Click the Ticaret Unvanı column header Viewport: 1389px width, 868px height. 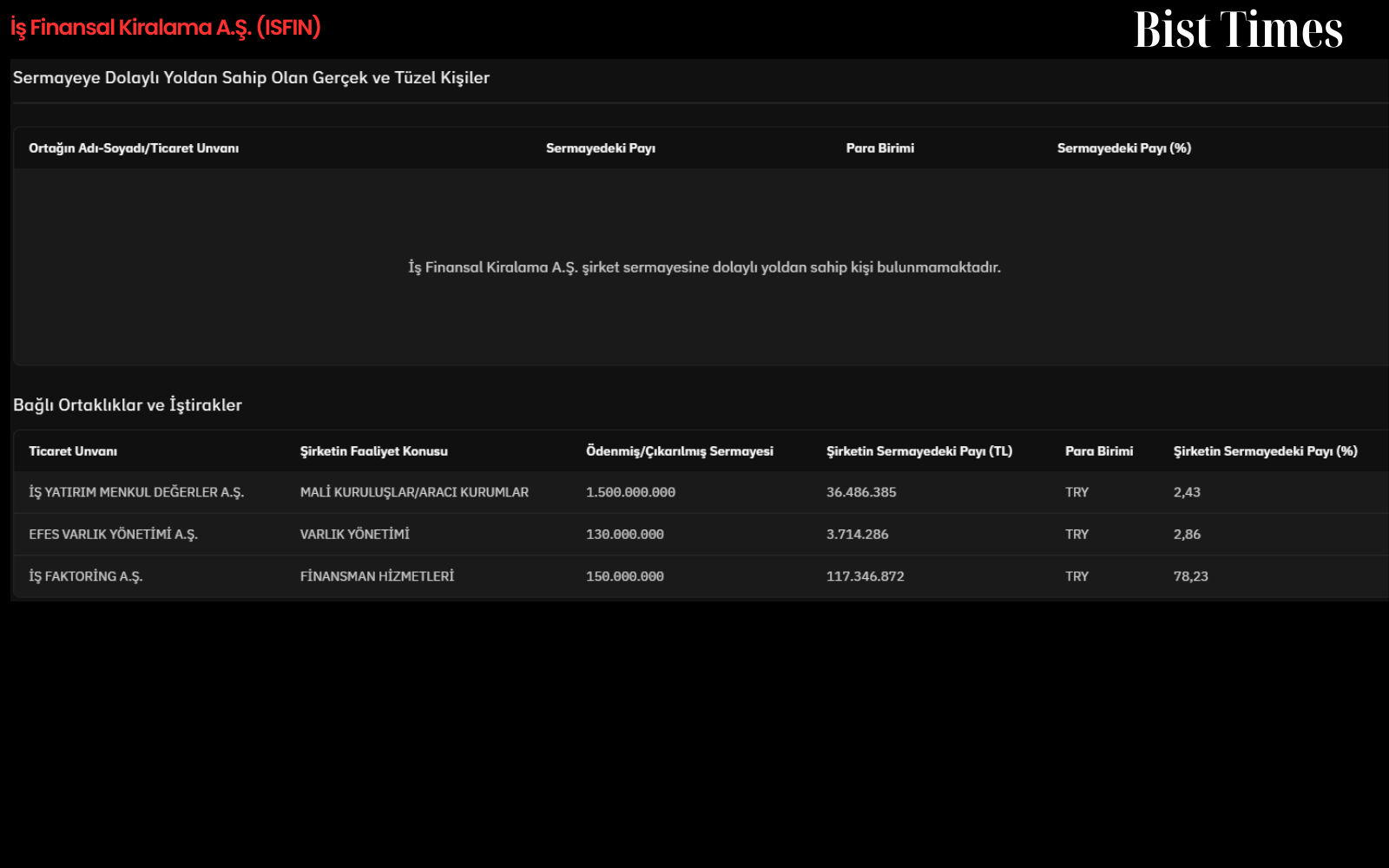click(x=73, y=451)
